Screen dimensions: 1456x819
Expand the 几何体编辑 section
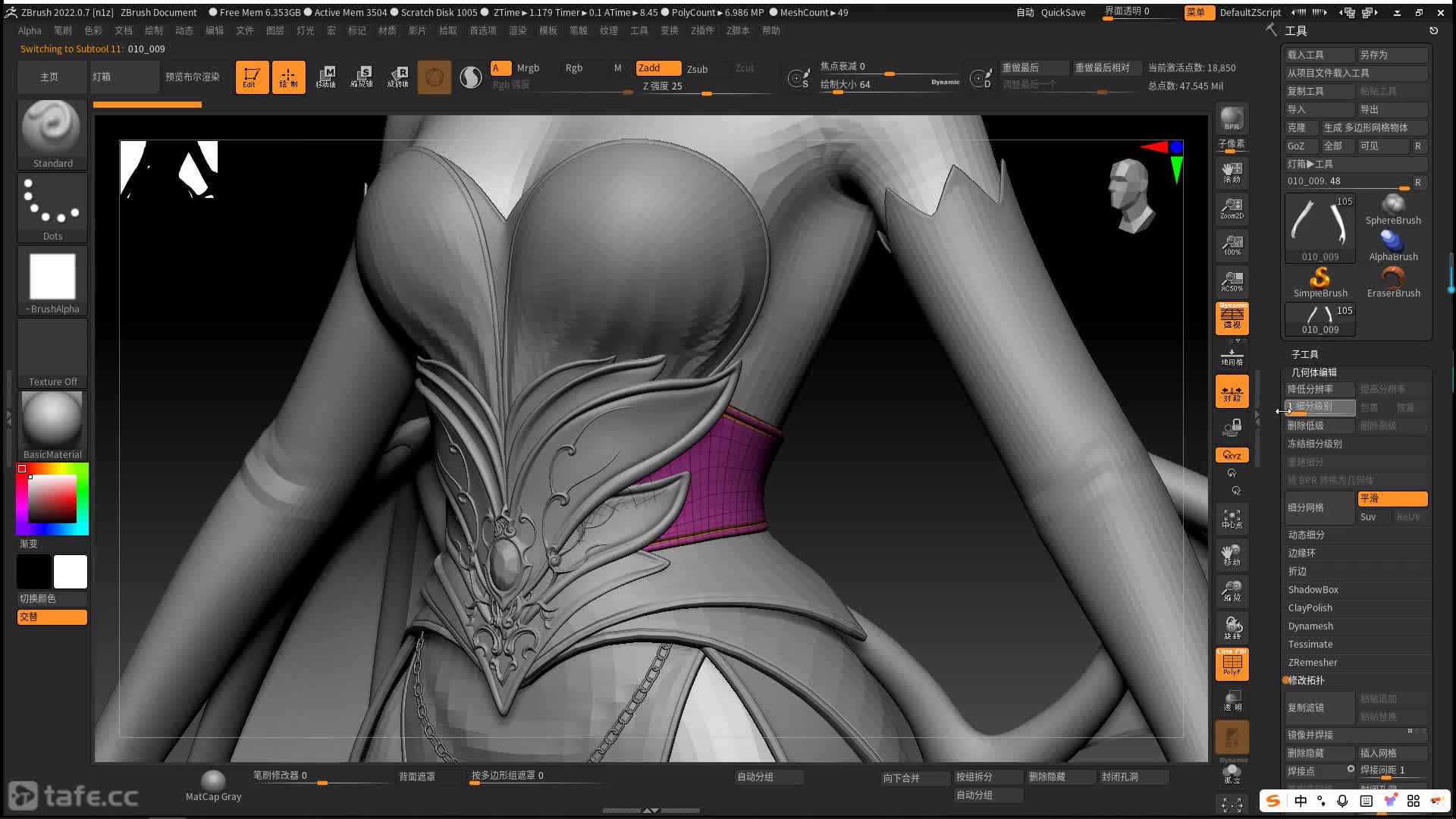[x=1314, y=372]
